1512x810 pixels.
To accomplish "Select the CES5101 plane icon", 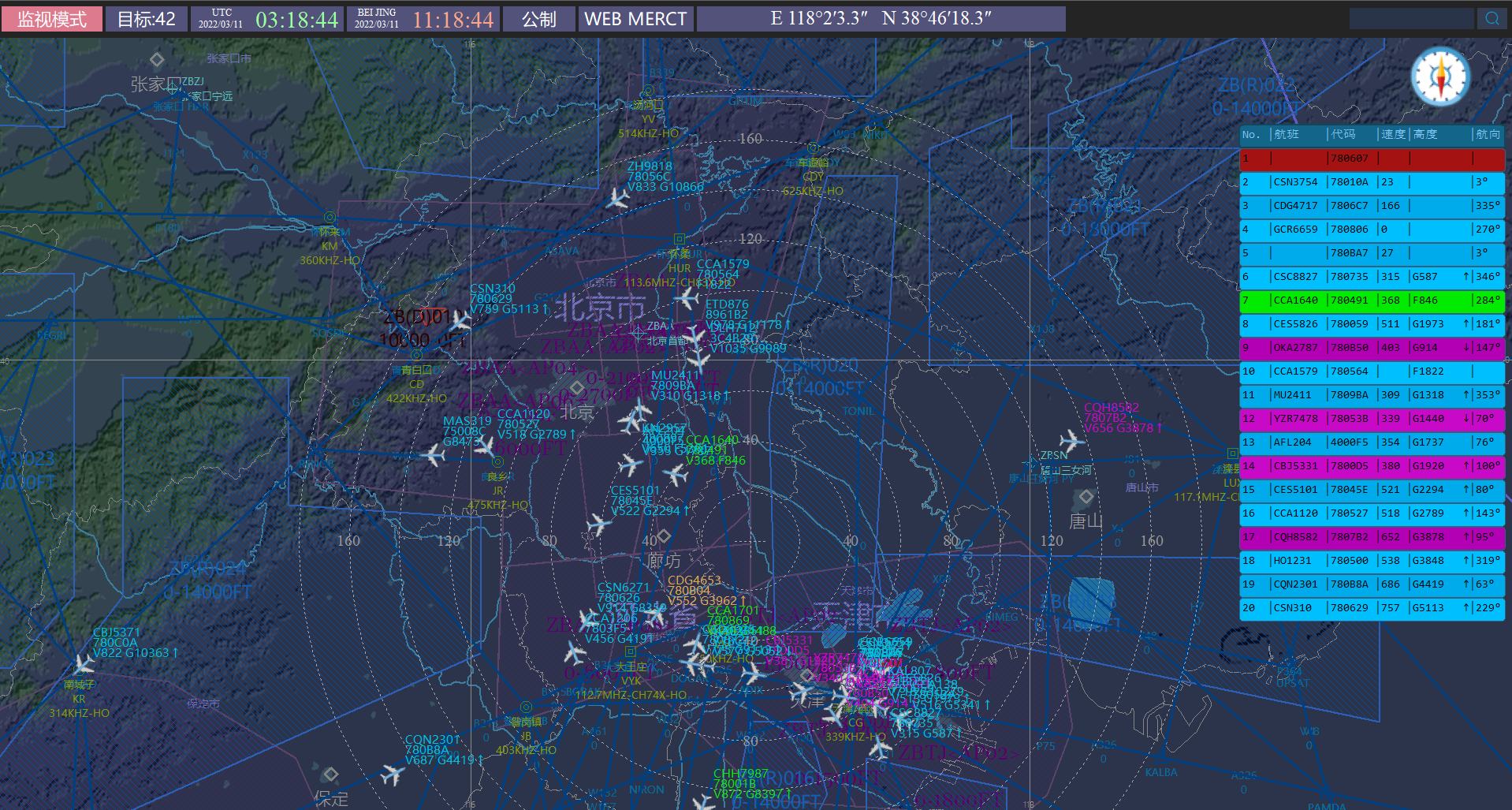I will pyautogui.click(x=599, y=523).
